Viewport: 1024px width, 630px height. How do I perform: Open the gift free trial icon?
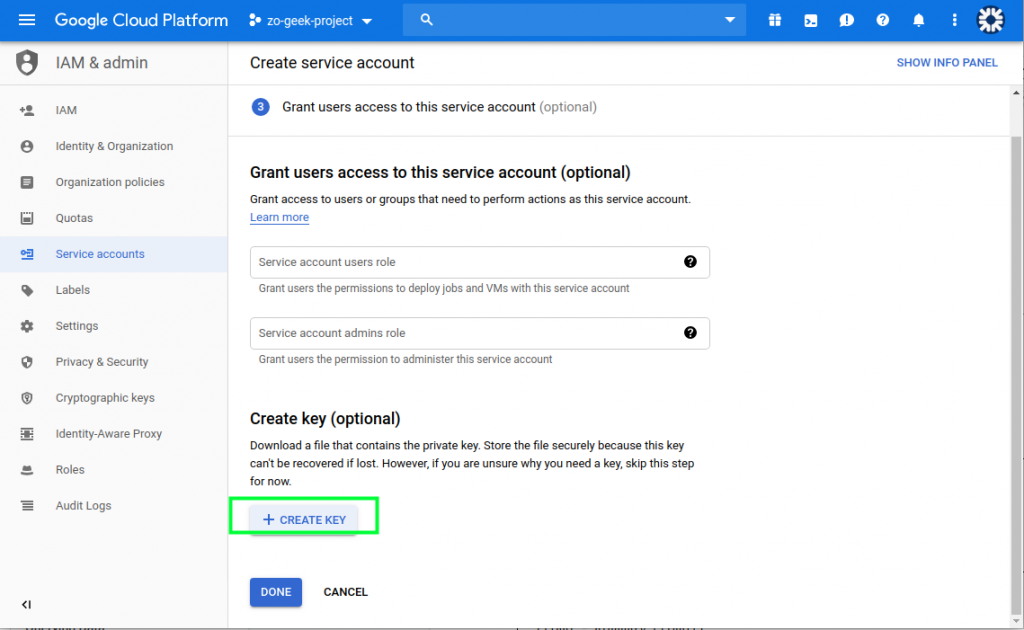775,20
